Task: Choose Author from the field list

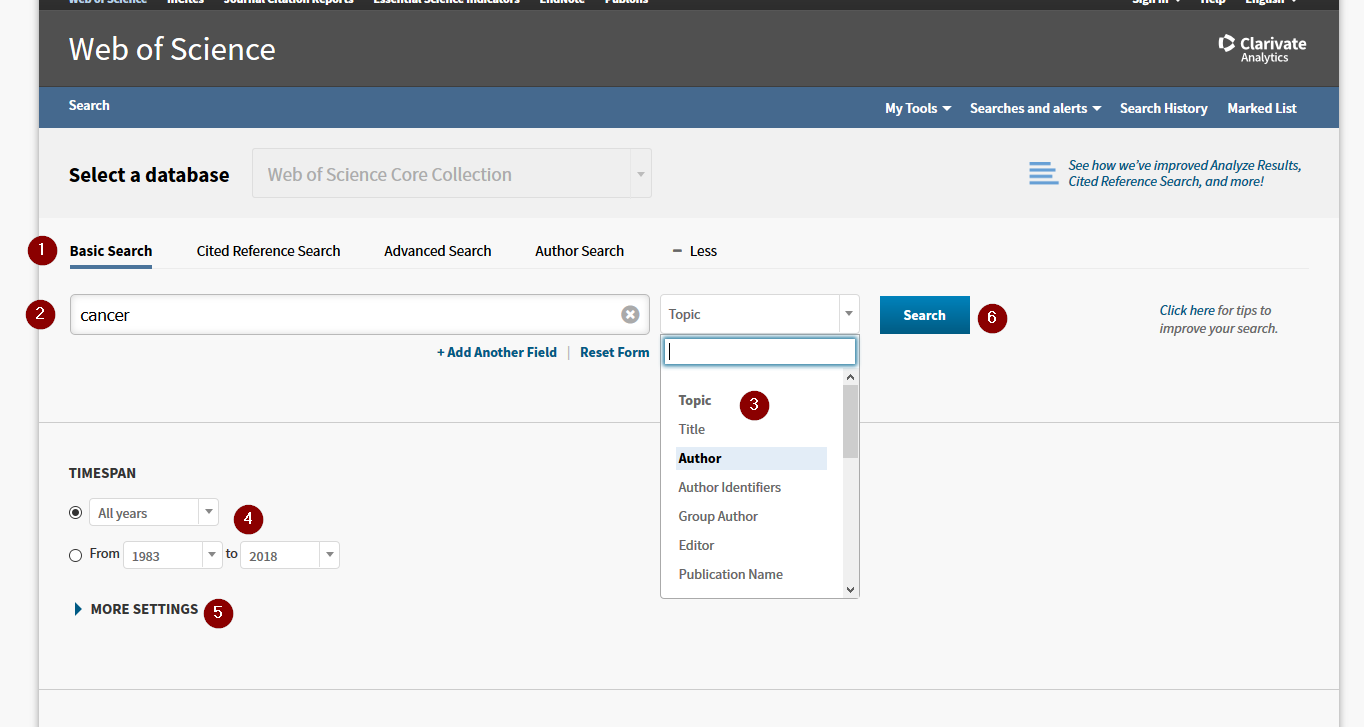Action: pyautogui.click(x=700, y=458)
